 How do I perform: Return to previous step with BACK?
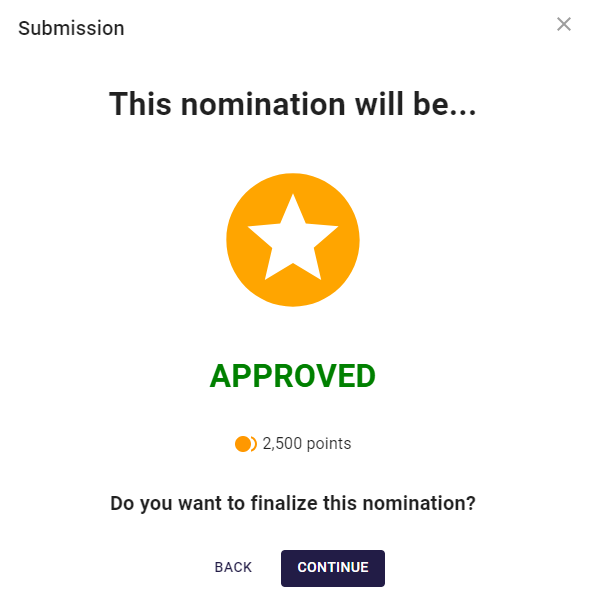[x=233, y=567]
